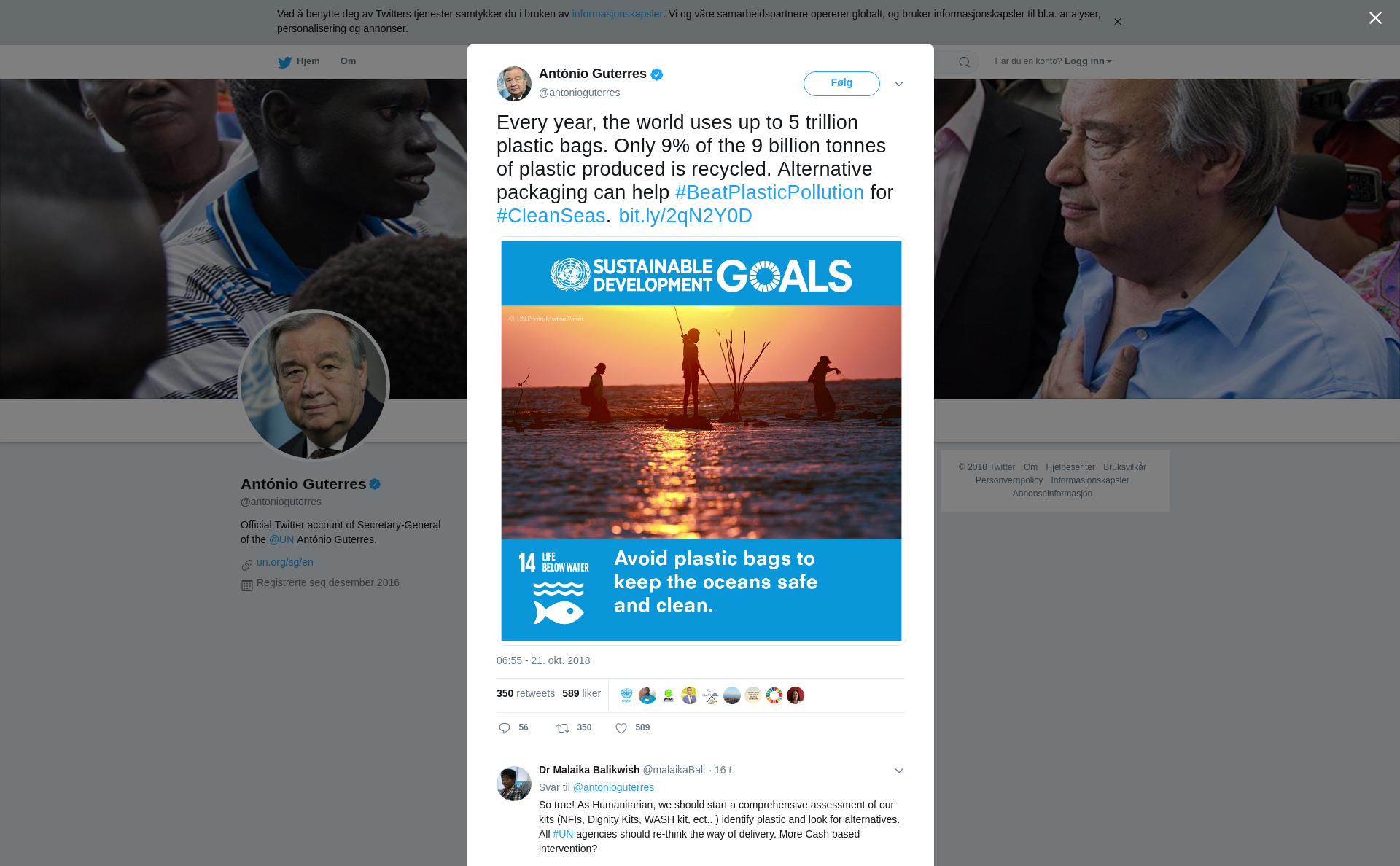Click António Guterres avatar in tweet header
The height and width of the screenshot is (866, 1400).
pos(514,84)
